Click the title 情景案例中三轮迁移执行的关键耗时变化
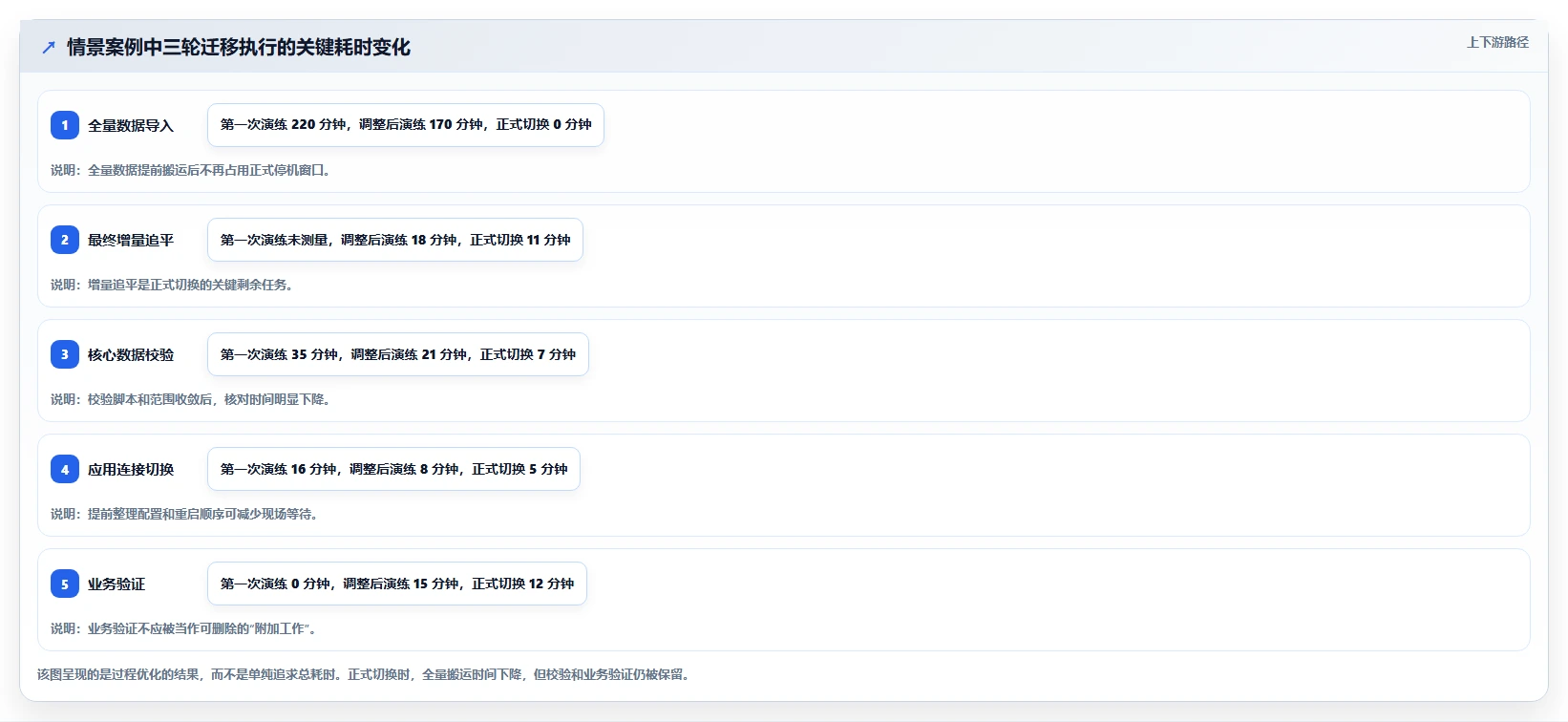Viewport: 1568px width, 722px height. click(239, 47)
